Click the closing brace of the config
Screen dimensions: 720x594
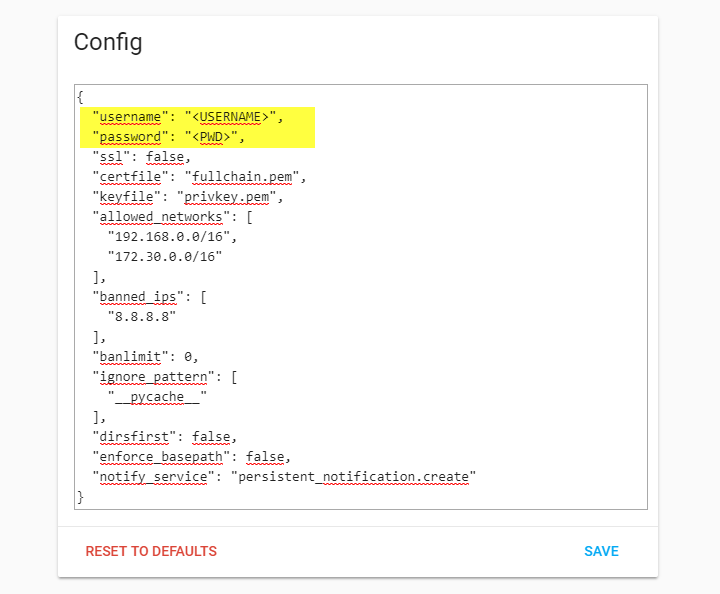(80, 497)
